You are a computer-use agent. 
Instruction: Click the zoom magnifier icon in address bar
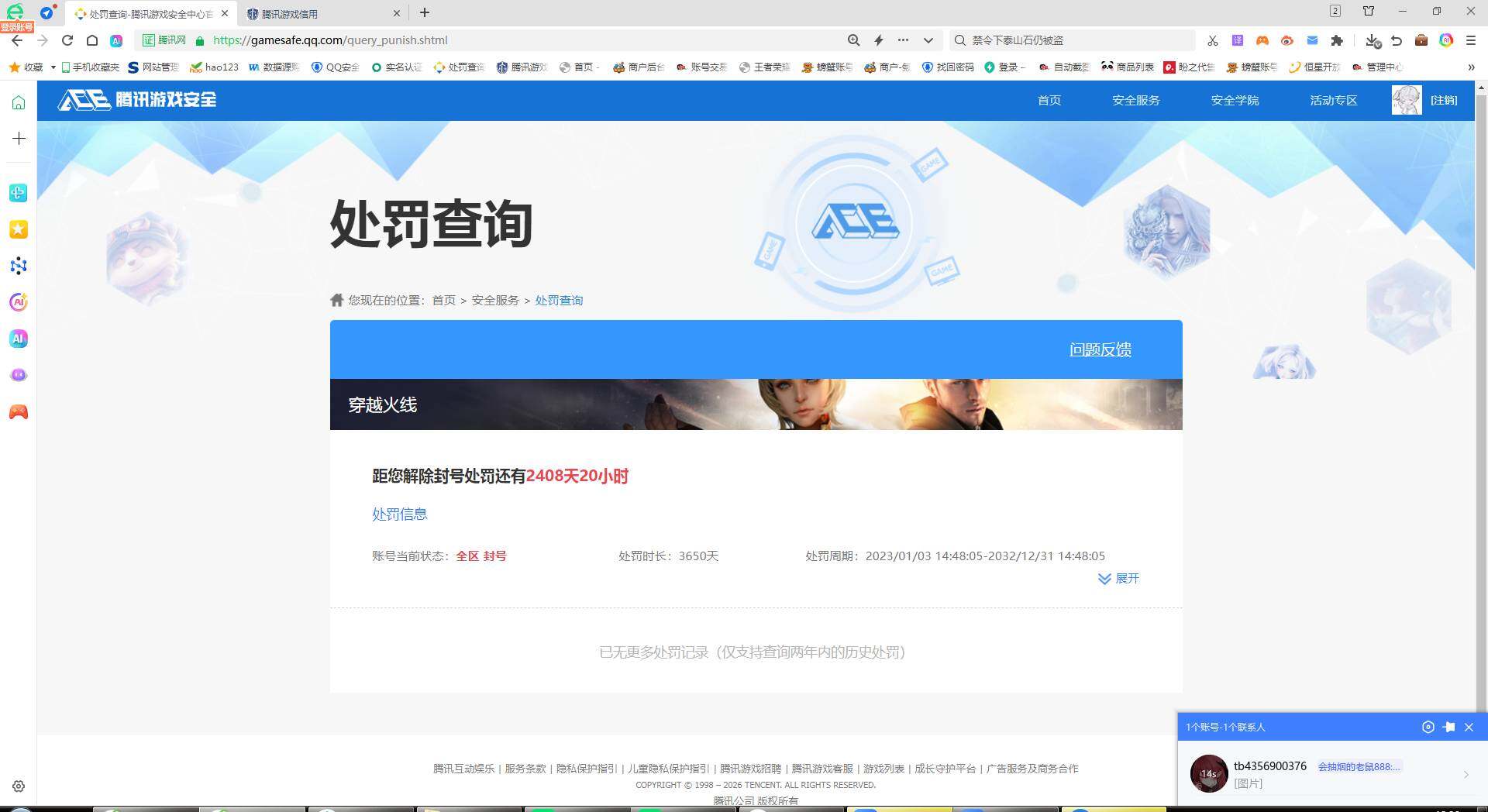[853, 40]
